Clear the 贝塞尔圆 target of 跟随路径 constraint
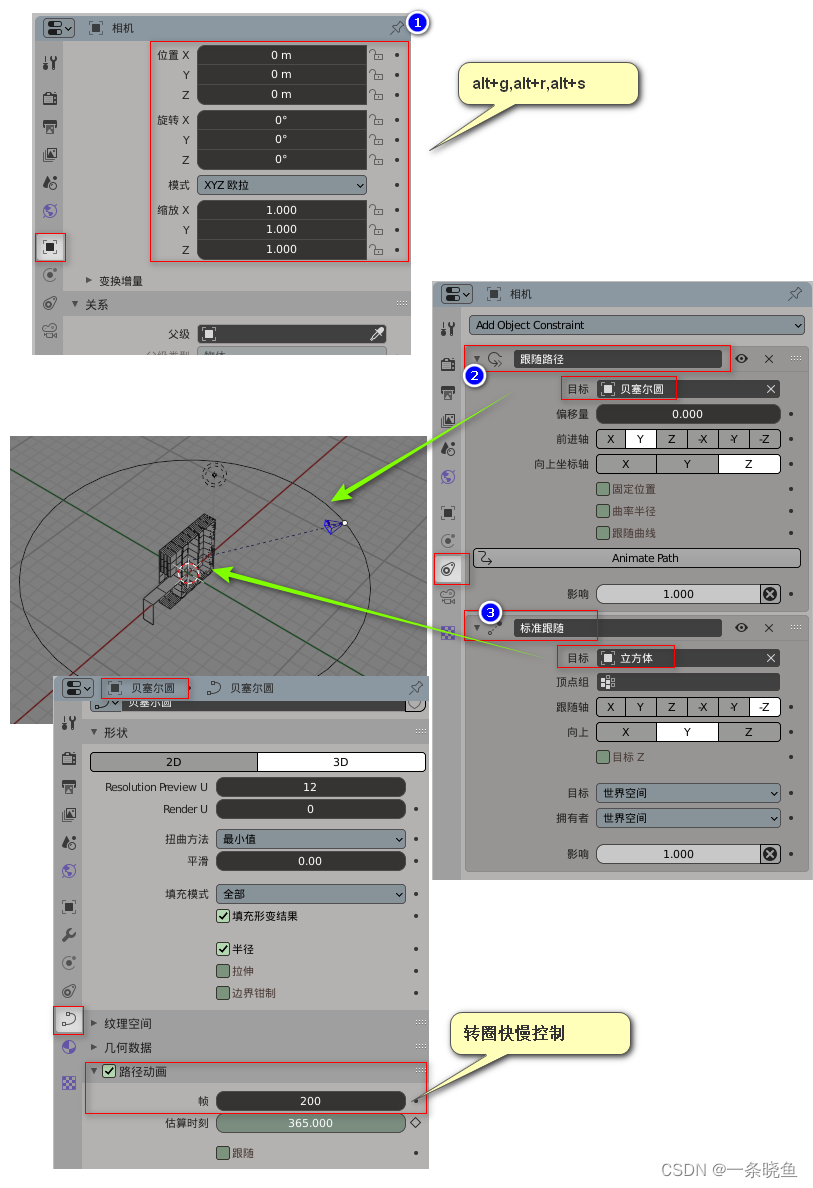The height and width of the screenshot is (1188, 813). click(x=771, y=389)
